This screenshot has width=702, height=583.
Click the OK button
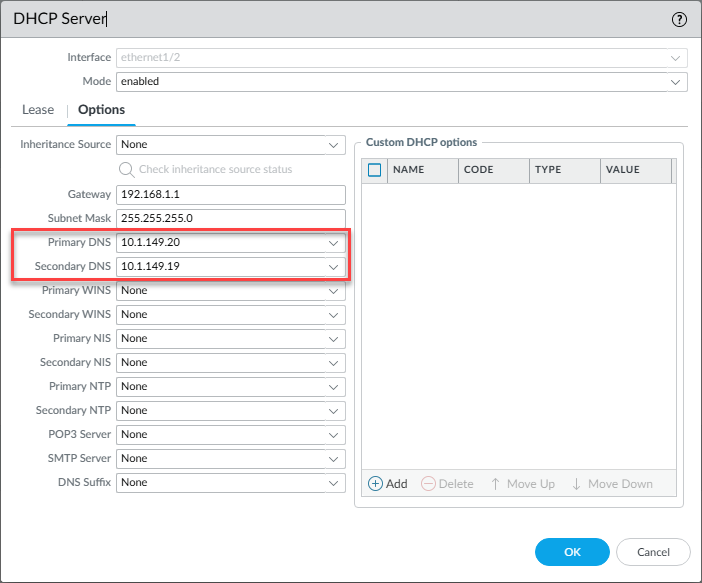click(572, 552)
